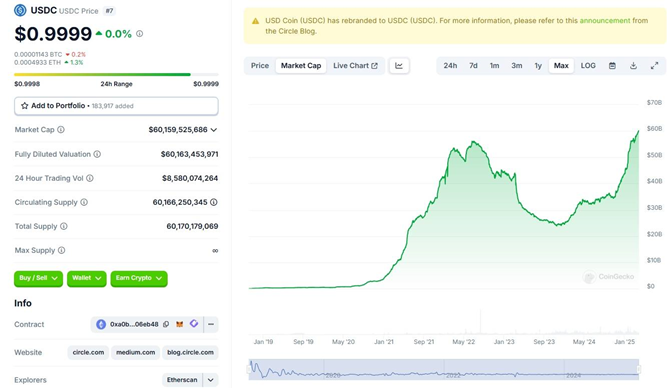667x388 pixels.
Task: Select the 1m time range
Action: (494, 66)
